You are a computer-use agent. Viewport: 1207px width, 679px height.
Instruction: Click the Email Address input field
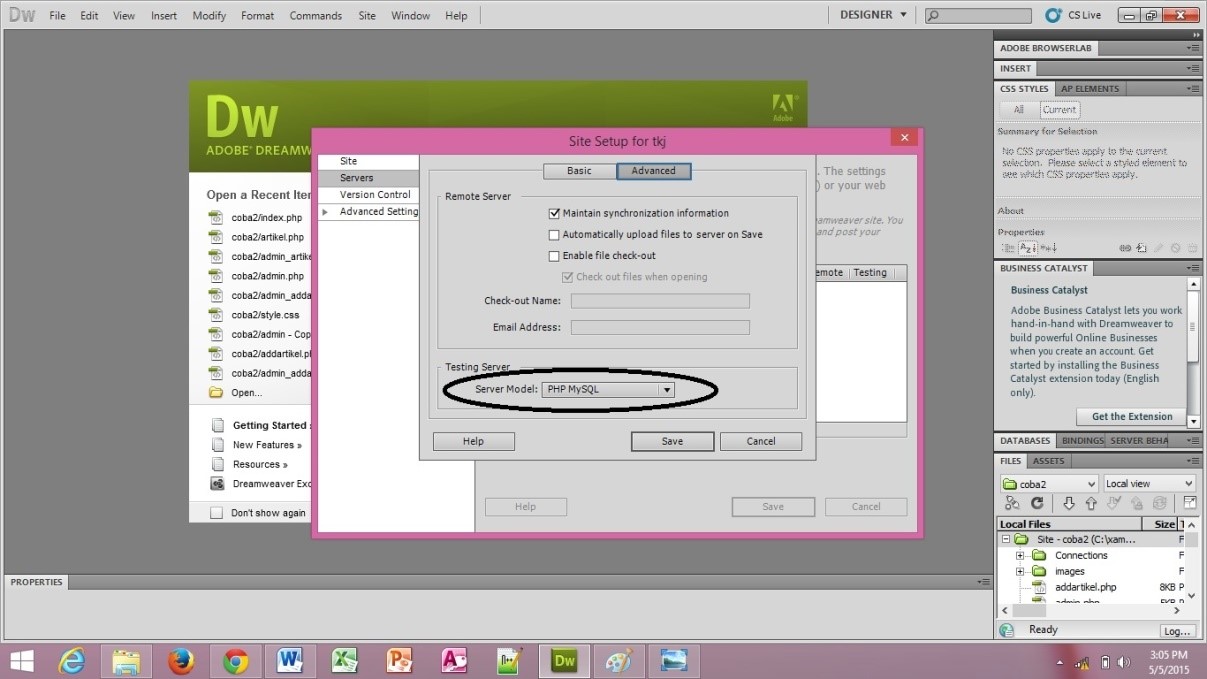coord(660,327)
